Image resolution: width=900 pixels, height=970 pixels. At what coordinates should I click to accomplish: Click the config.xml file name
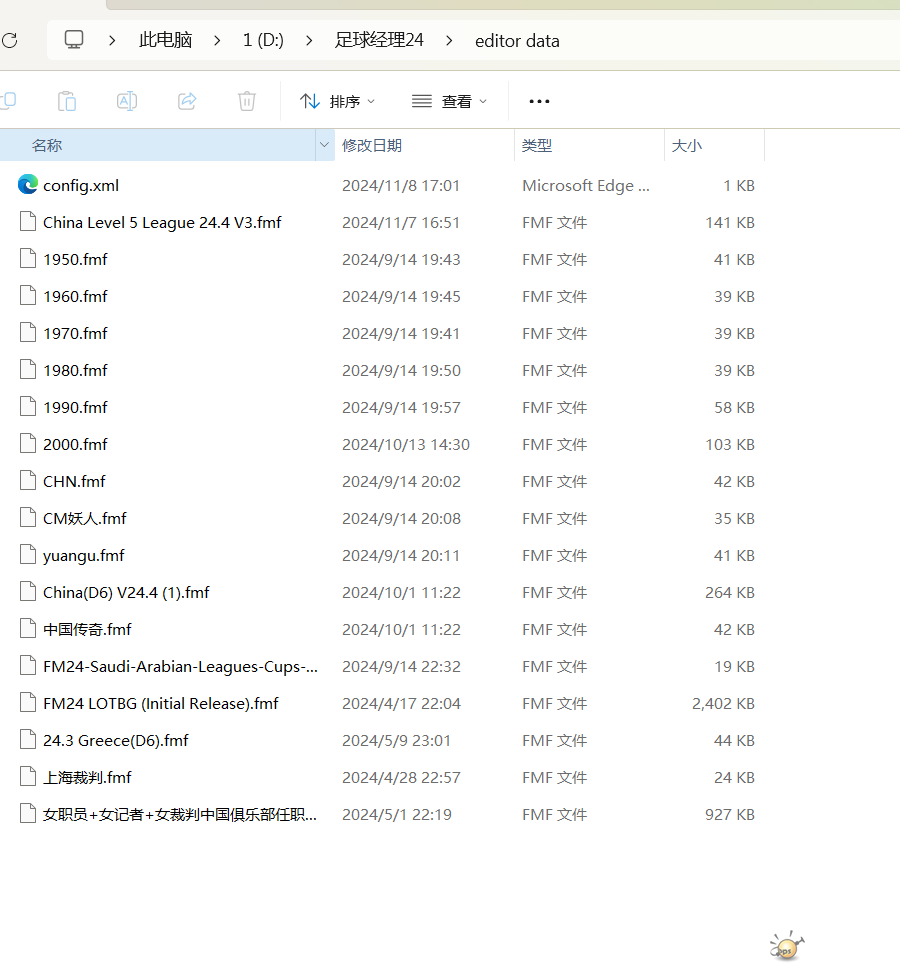[x=81, y=186]
